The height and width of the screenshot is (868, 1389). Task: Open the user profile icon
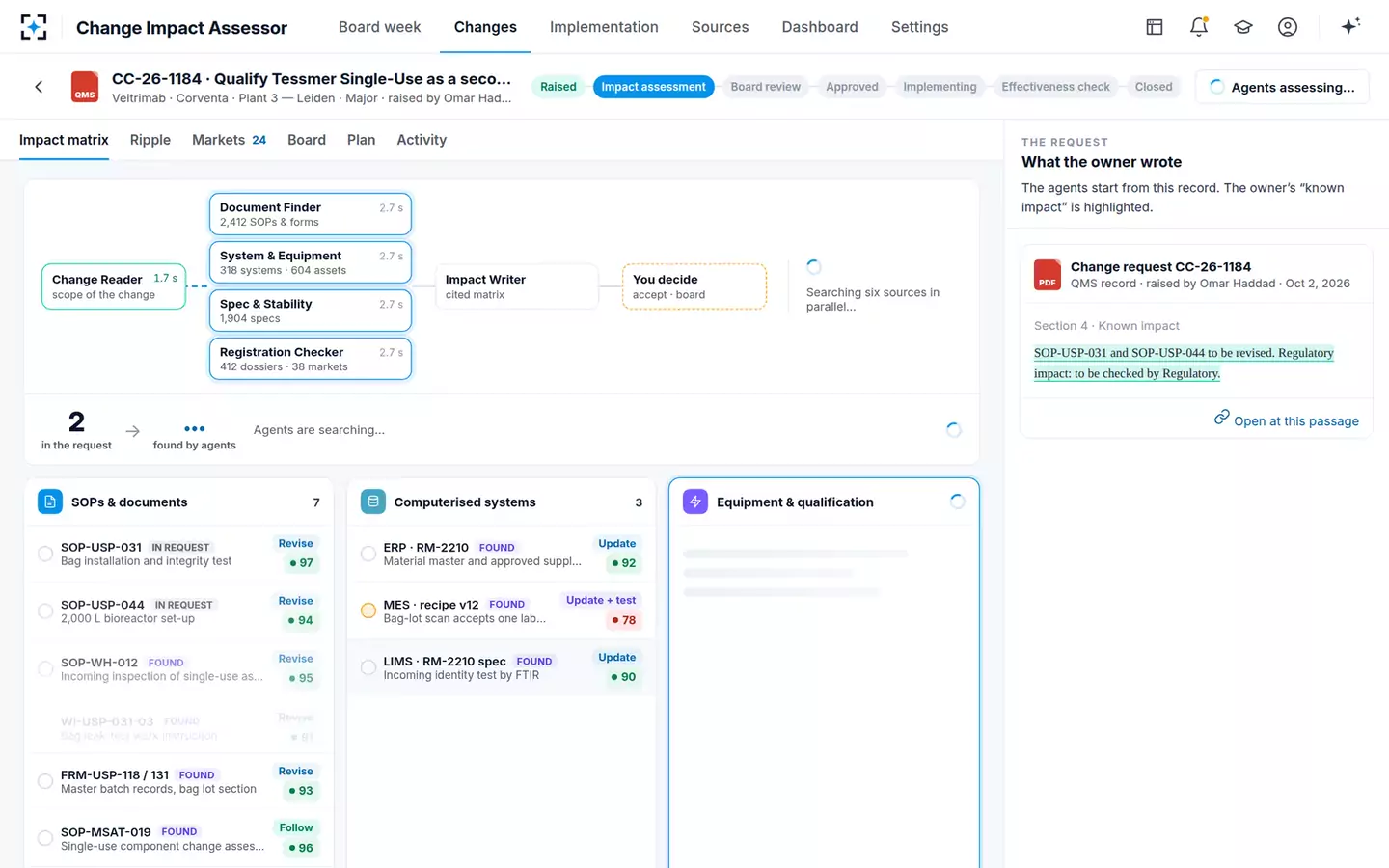1288,27
